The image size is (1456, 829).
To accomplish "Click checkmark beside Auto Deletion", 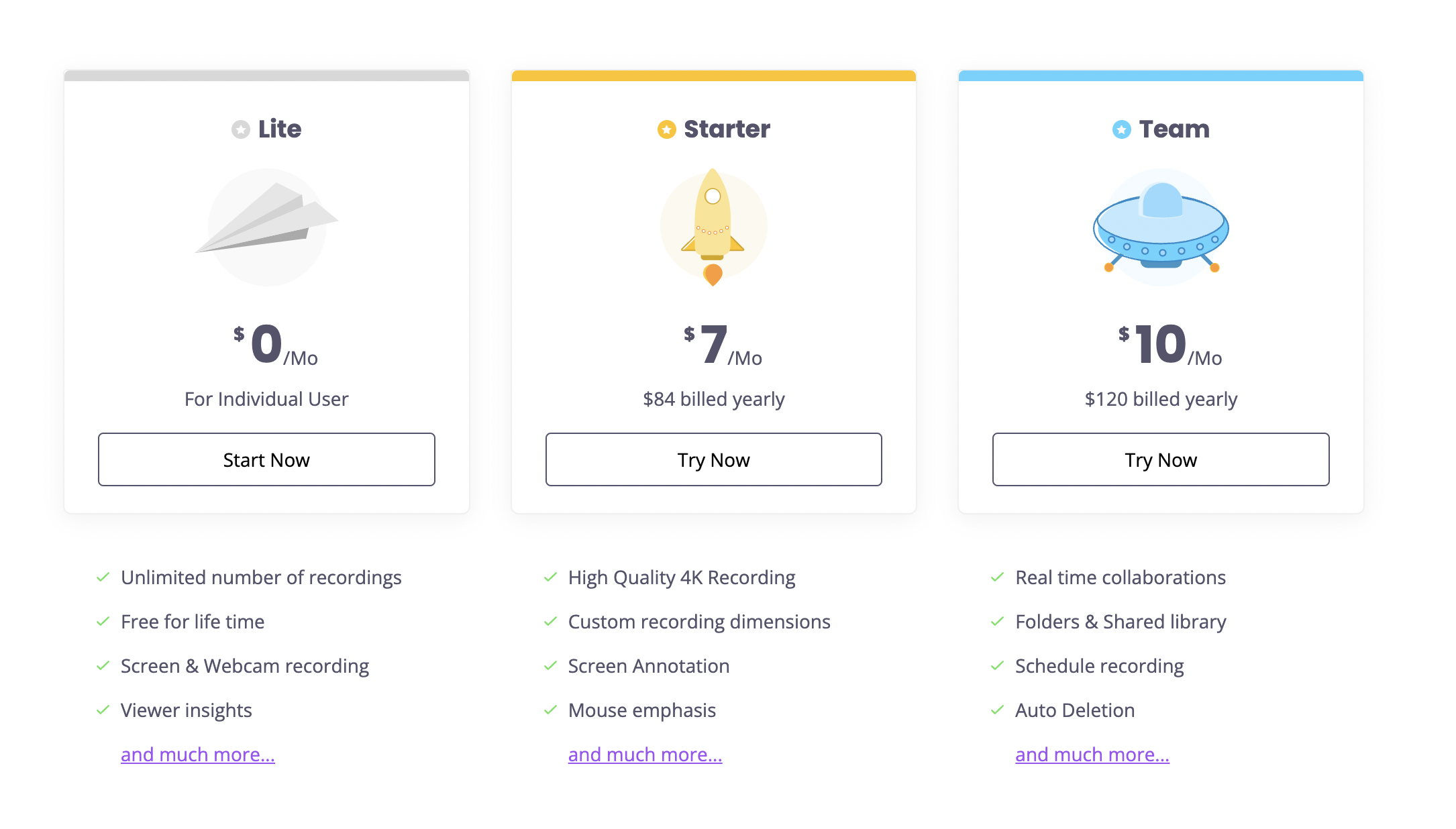I will [x=998, y=710].
